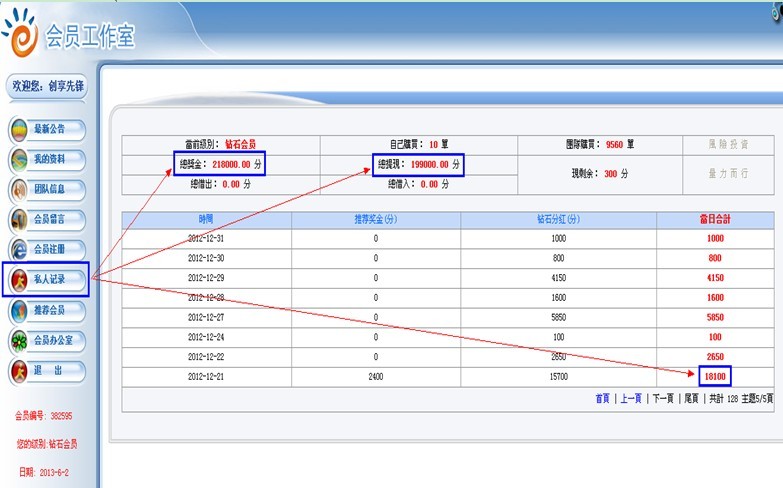Open 会员办公室 with the green flower icon
783x488 pixels.
pyautogui.click(x=47, y=341)
